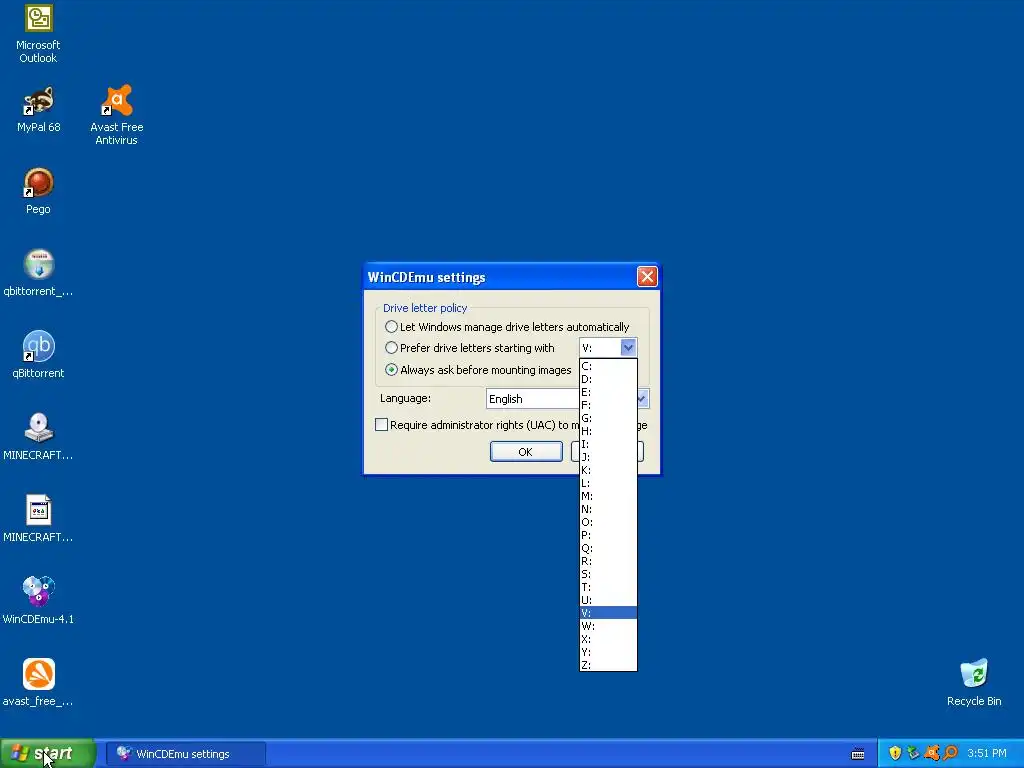Image resolution: width=1024 pixels, height=768 pixels.
Task: Pick T: in the drive letter list
Action: point(608,587)
